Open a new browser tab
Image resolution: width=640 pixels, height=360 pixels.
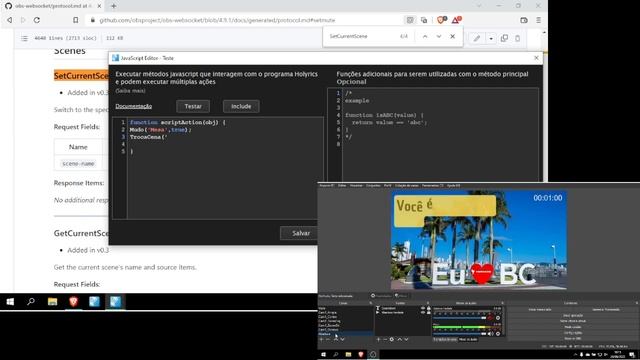click(113, 6)
